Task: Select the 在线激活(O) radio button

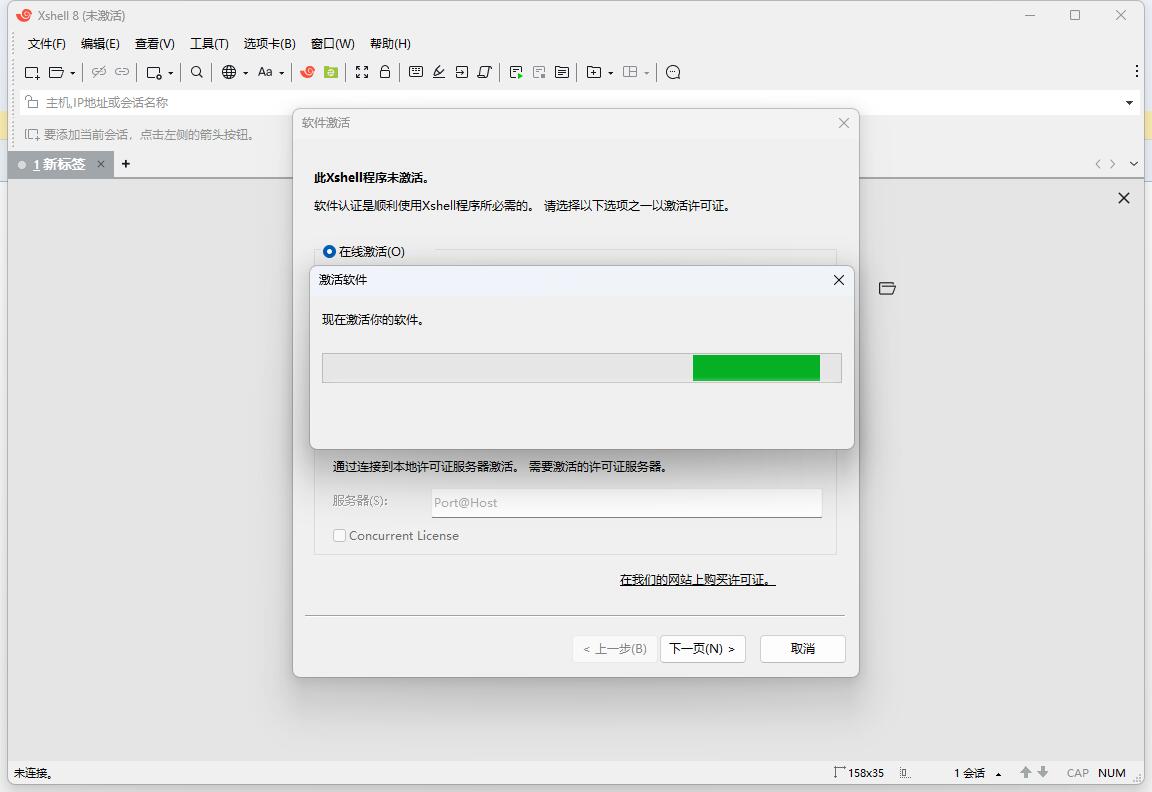Action: [329, 252]
